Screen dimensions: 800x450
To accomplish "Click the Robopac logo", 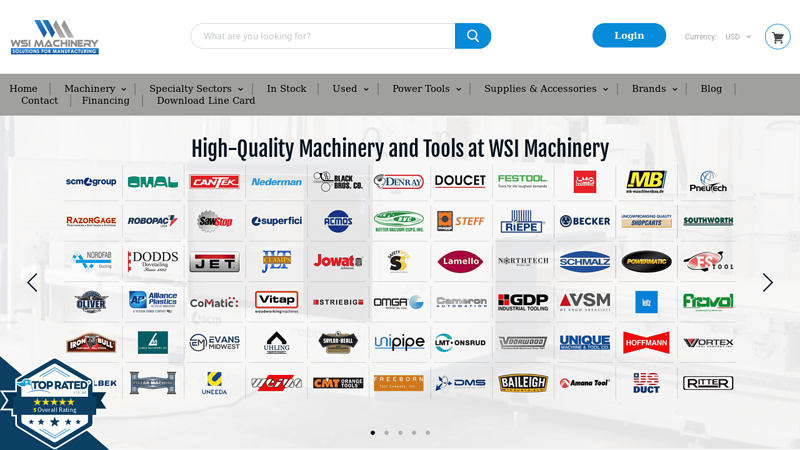I will [153, 221].
